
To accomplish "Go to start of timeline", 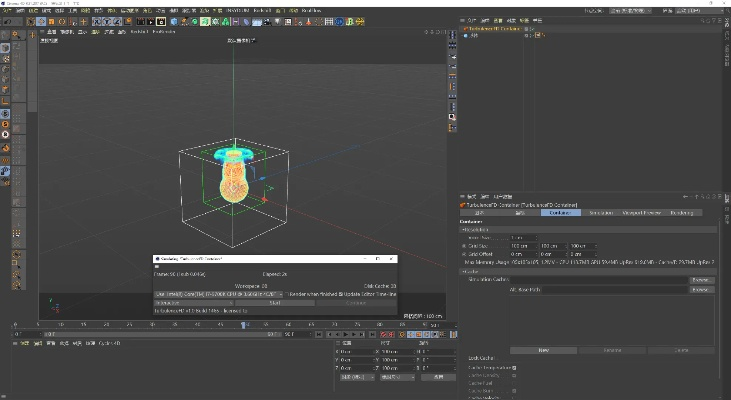I will [x=318, y=334].
